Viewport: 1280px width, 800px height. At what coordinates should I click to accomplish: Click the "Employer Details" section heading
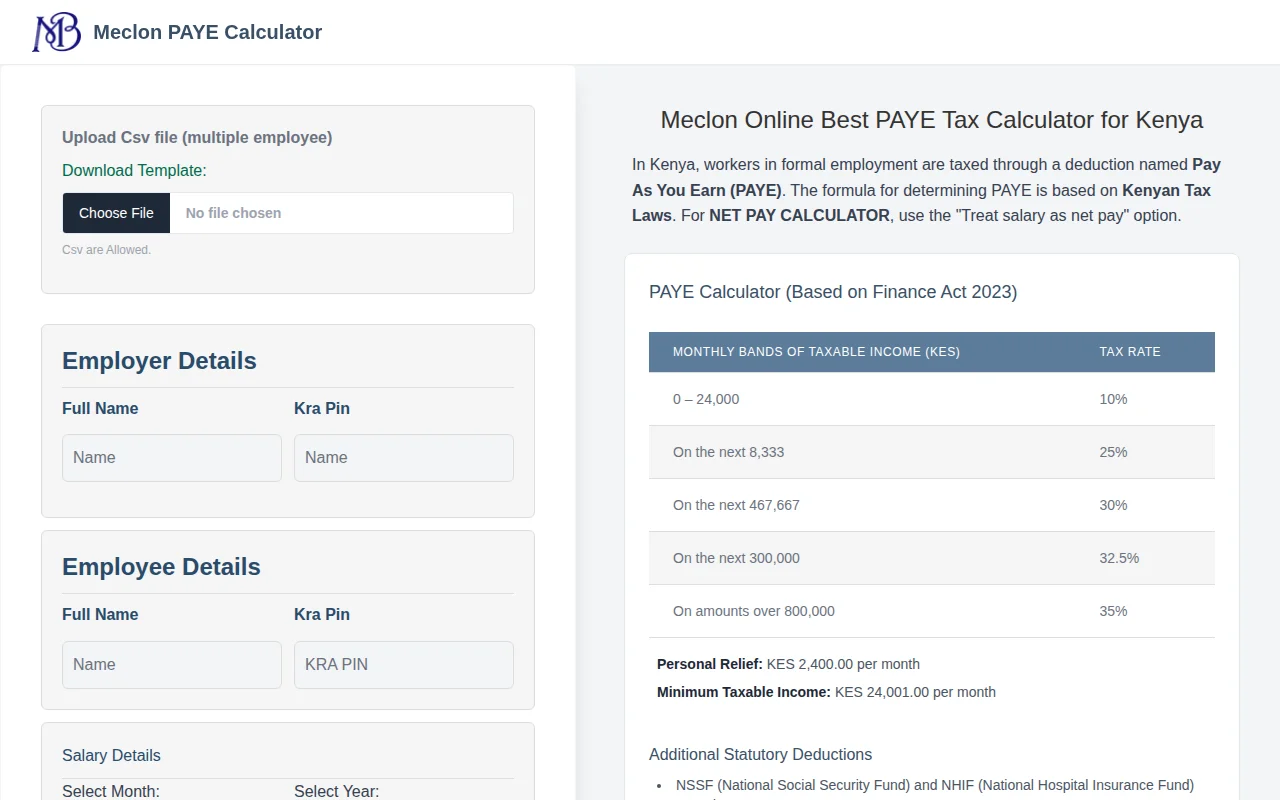click(x=159, y=361)
